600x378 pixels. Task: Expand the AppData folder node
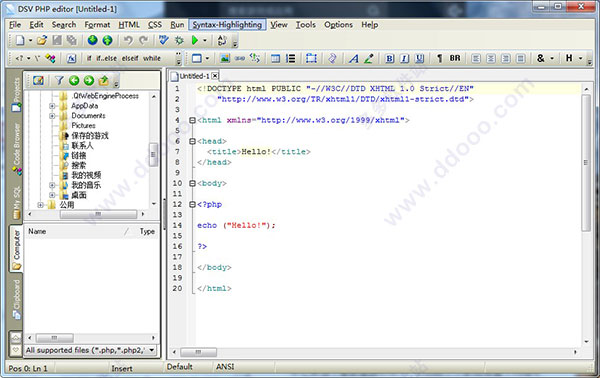[52, 106]
